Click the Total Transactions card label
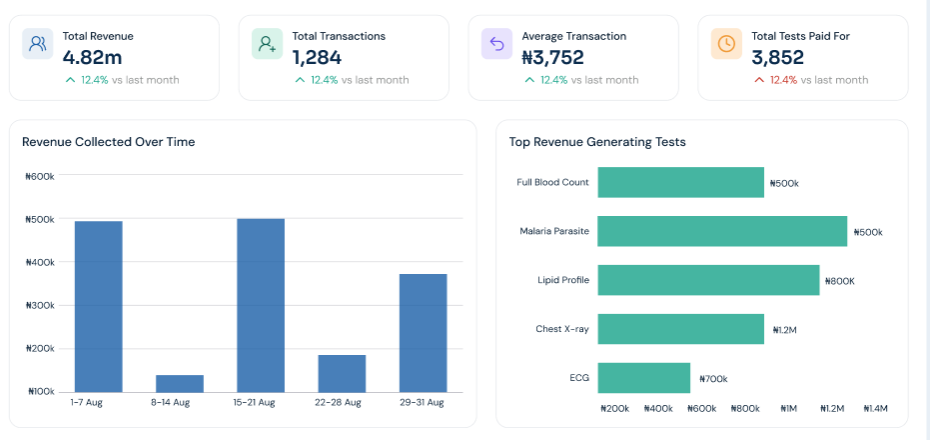Image resolution: width=930 pixels, height=440 pixels. [339, 36]
